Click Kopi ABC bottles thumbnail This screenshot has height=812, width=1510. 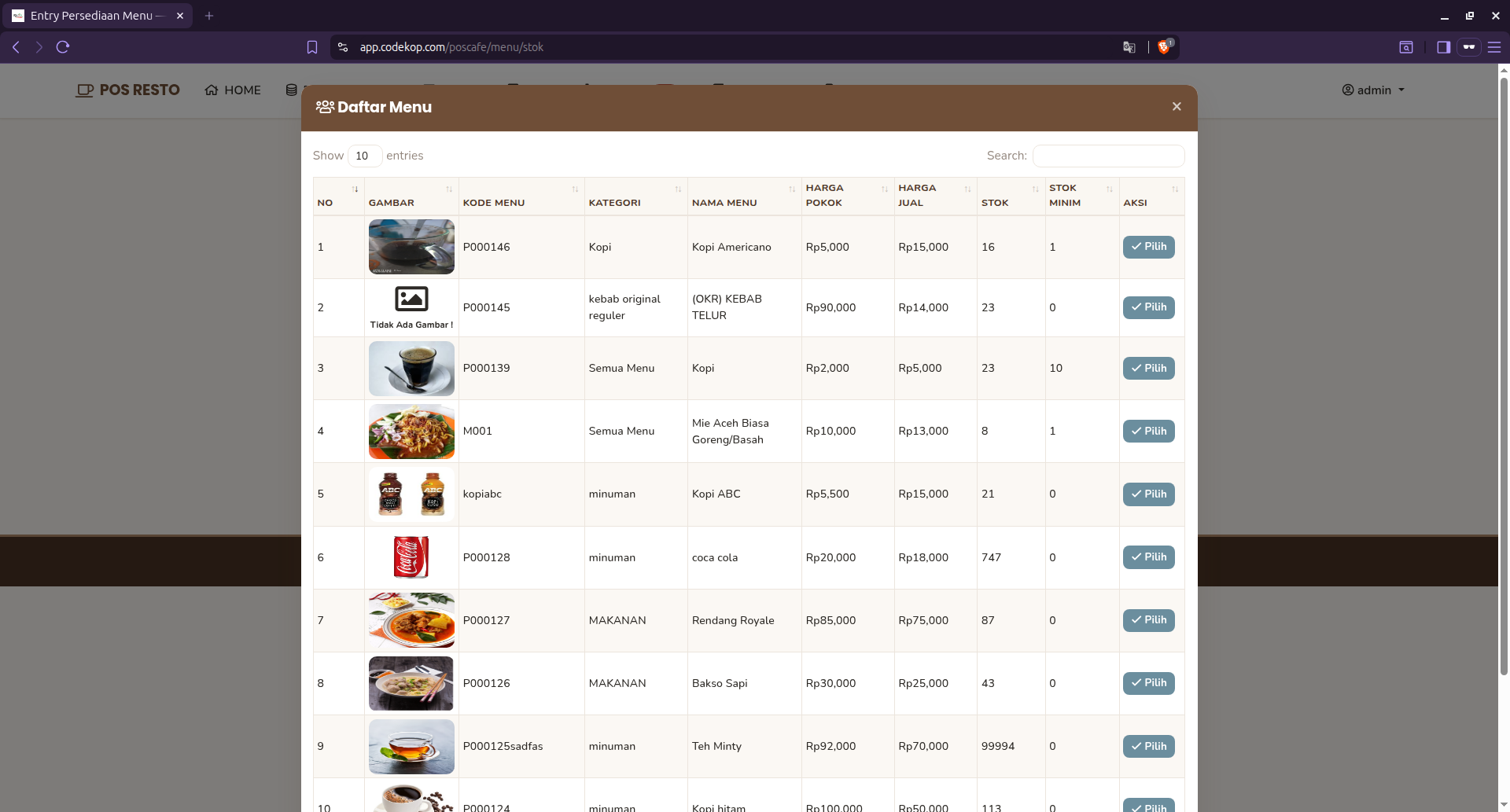click(411, 494)
